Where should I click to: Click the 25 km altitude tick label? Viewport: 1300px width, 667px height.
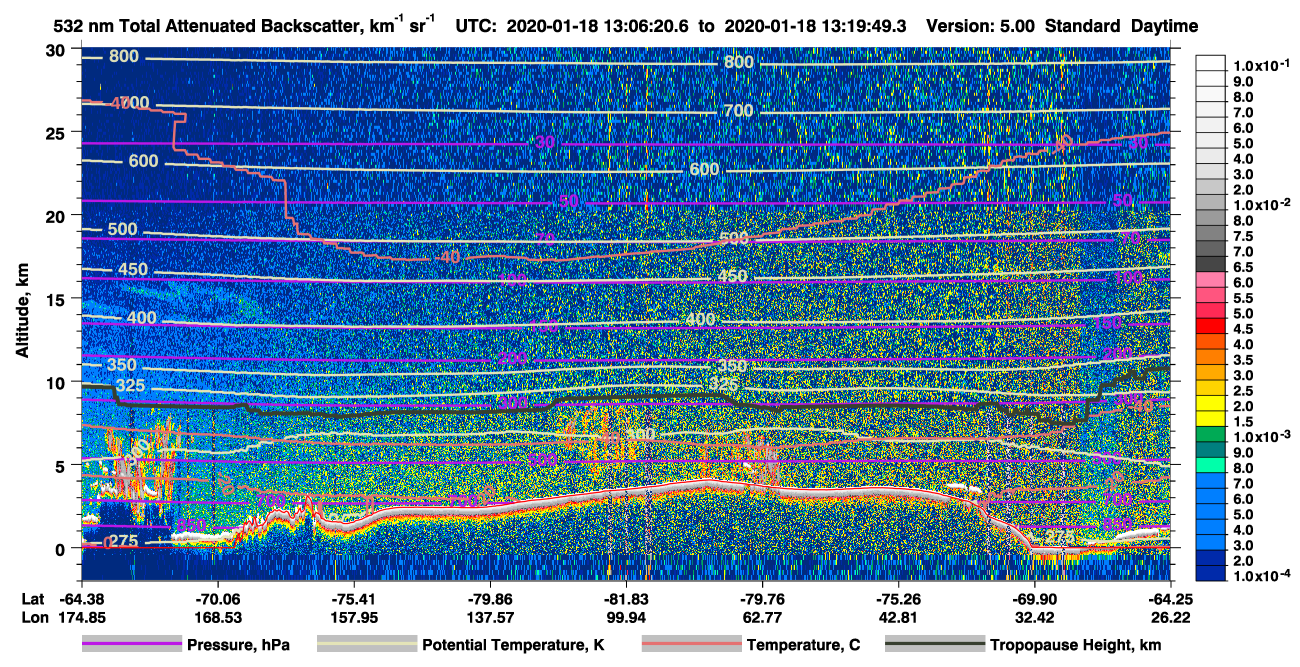tap(57, 132)
